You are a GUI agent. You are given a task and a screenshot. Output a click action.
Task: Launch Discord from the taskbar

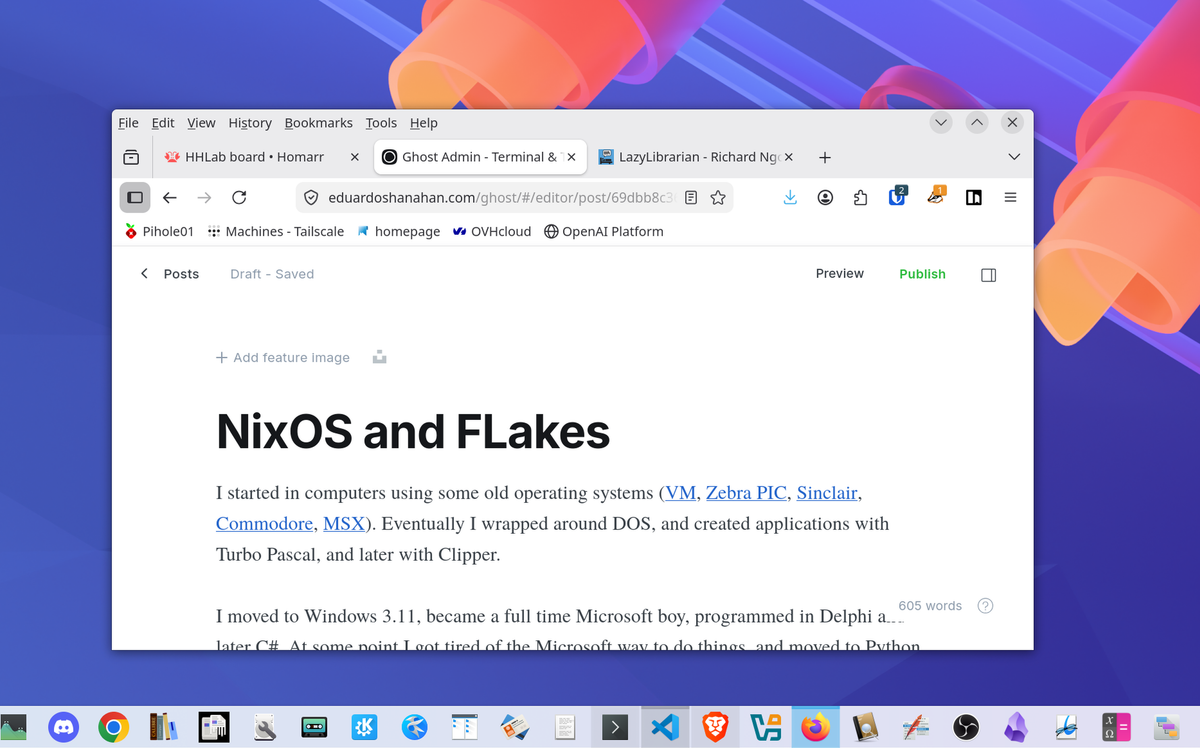pyautogui.click(x=63, y=727)
